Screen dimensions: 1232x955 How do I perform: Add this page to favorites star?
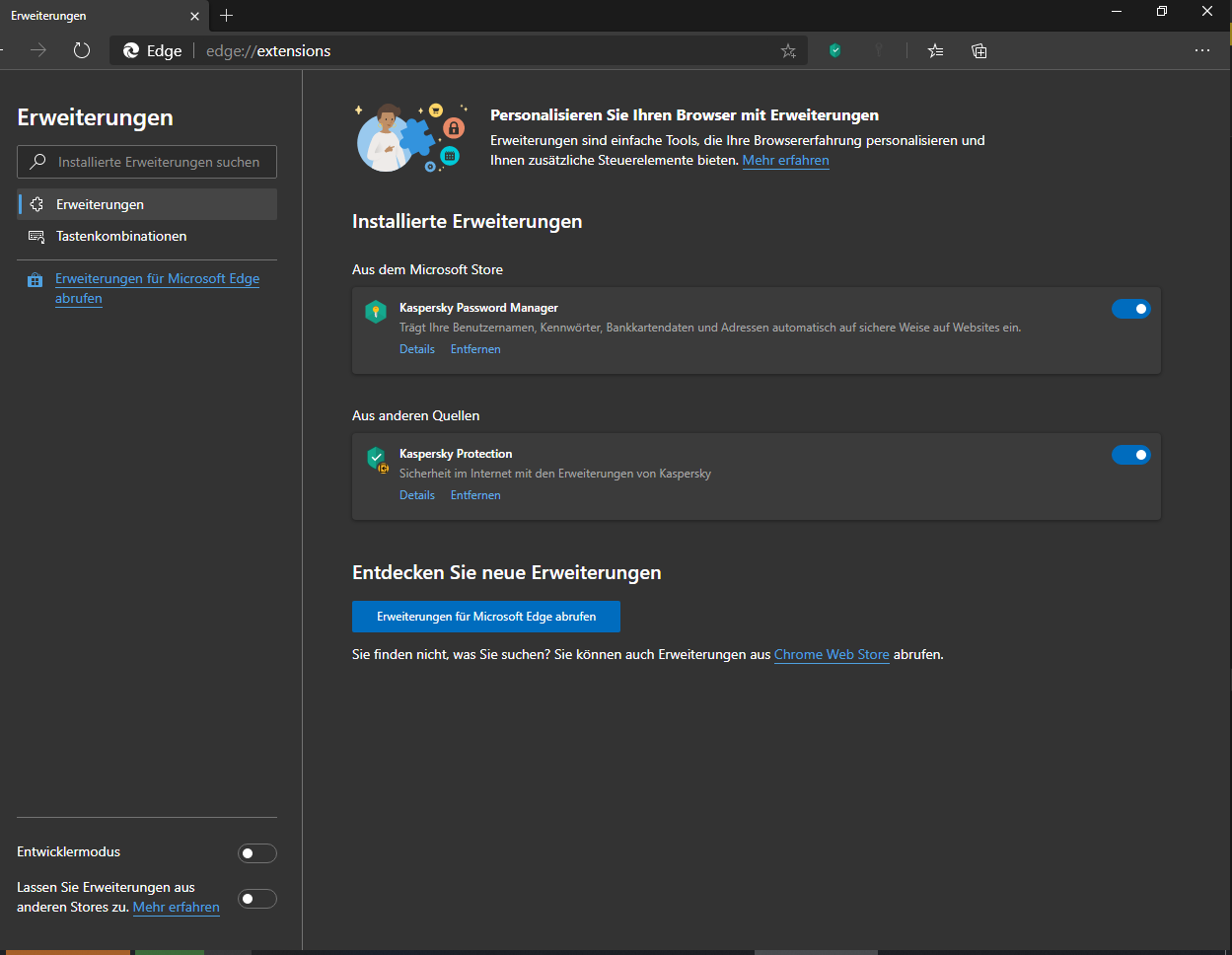(788, 50)
